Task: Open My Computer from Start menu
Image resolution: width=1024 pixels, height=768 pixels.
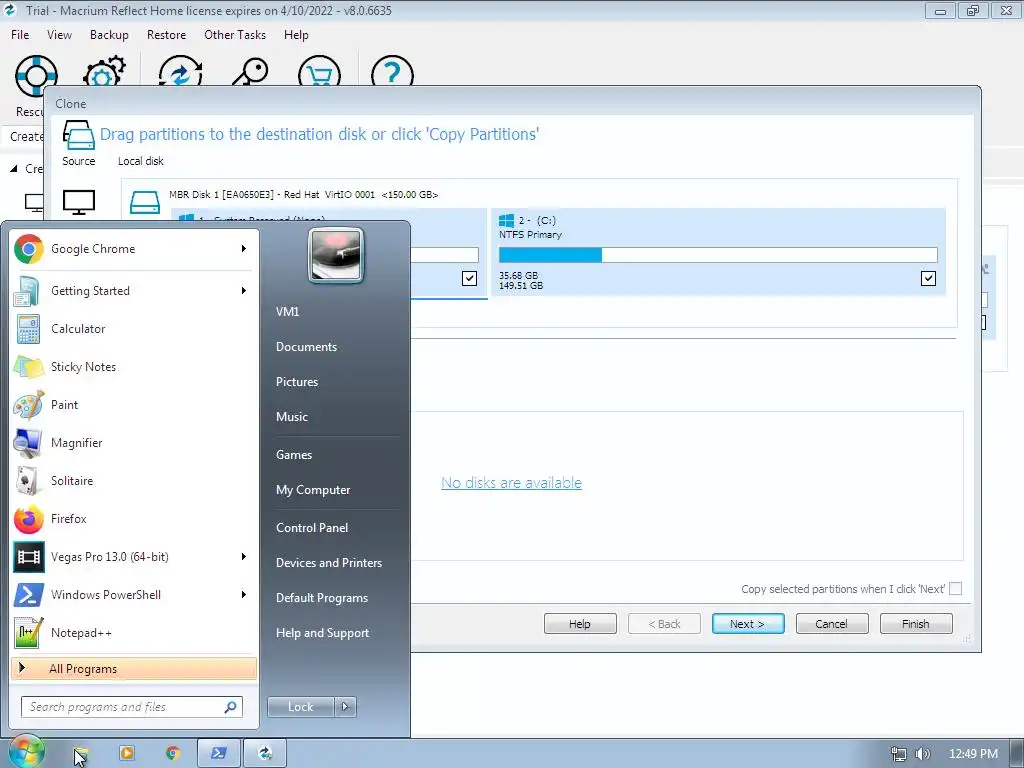Action: [x=313, y=490]
